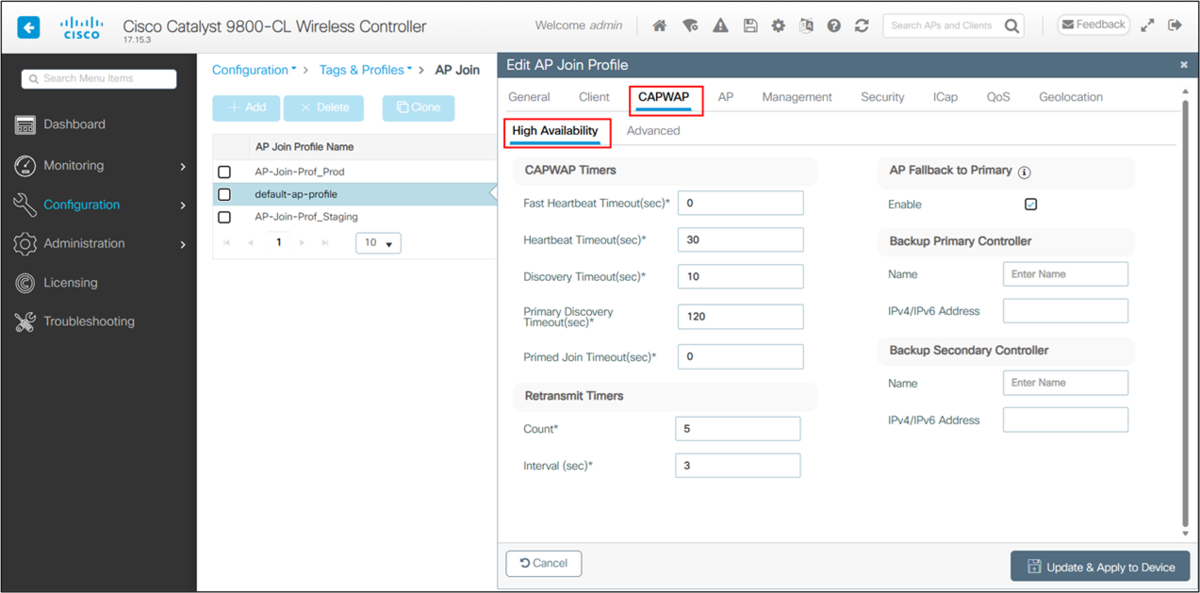1200x593 pixels.
Task: Click the Configuration wrench icon in sidebar
Action: pyautogui.click(x=26, y=205)
